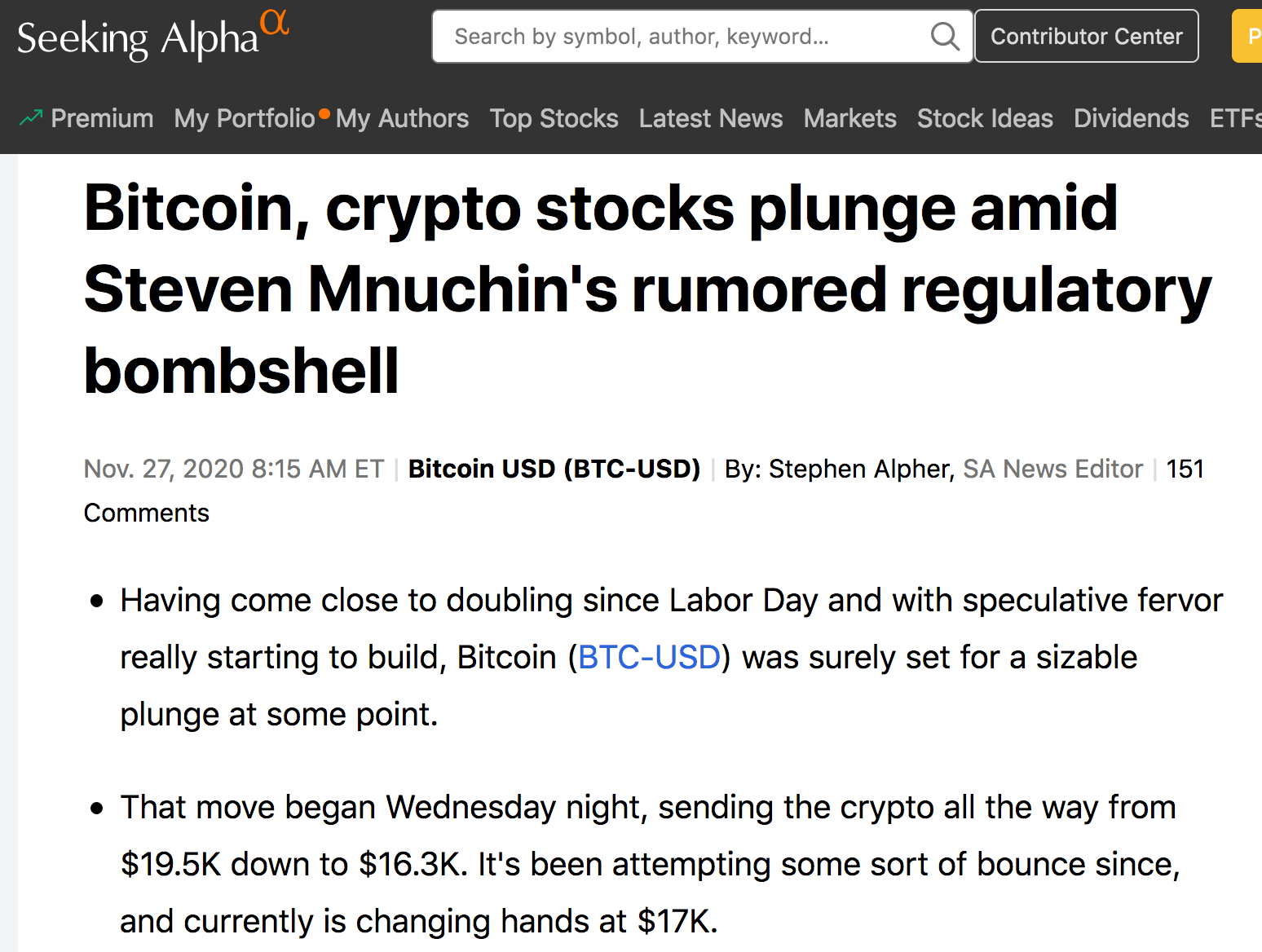
Task: Open the Contributor Center
Action: 1086,37
